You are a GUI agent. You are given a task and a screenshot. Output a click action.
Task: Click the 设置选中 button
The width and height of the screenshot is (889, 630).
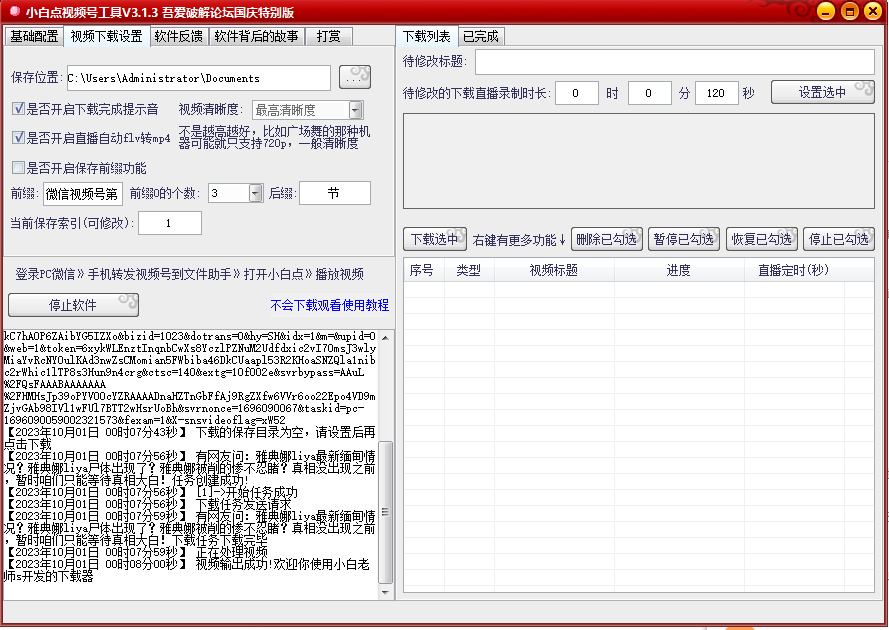(x=822, y=93)
